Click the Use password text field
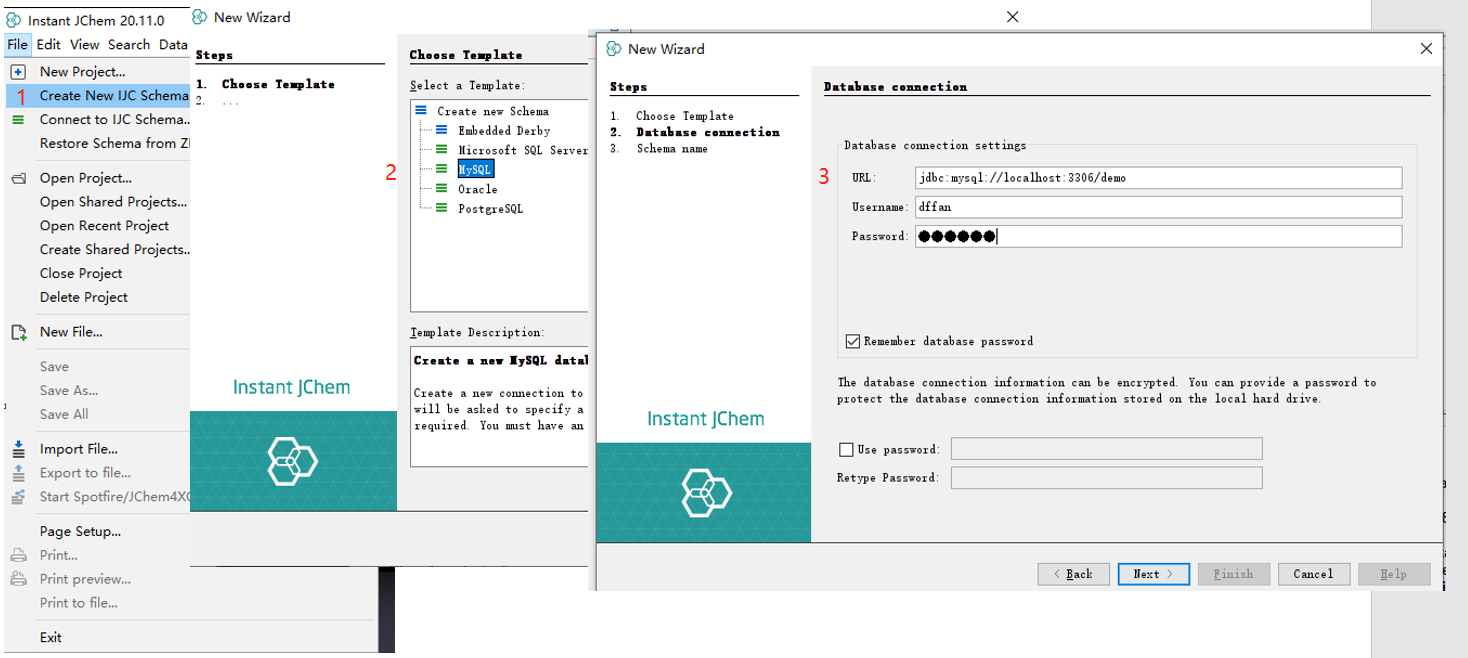Image resolution: width=1468 pixels, height=658 pixels. pyautogui.click(x=1106, y=449)
